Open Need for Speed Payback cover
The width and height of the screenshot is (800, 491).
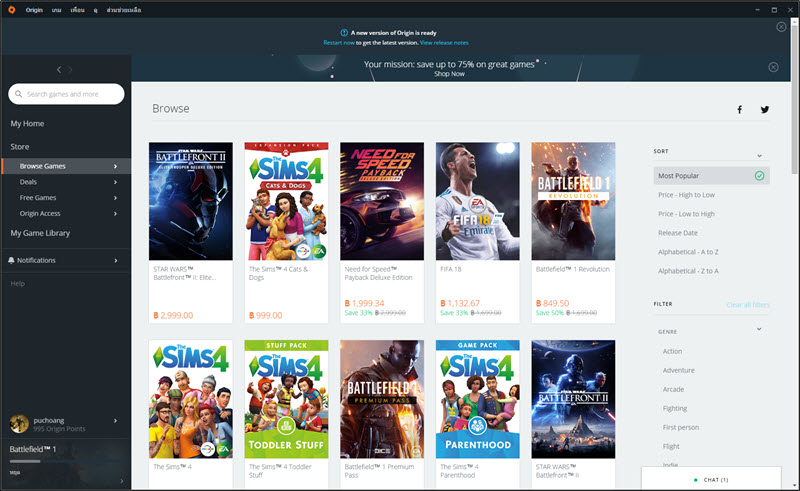(382, 201)
